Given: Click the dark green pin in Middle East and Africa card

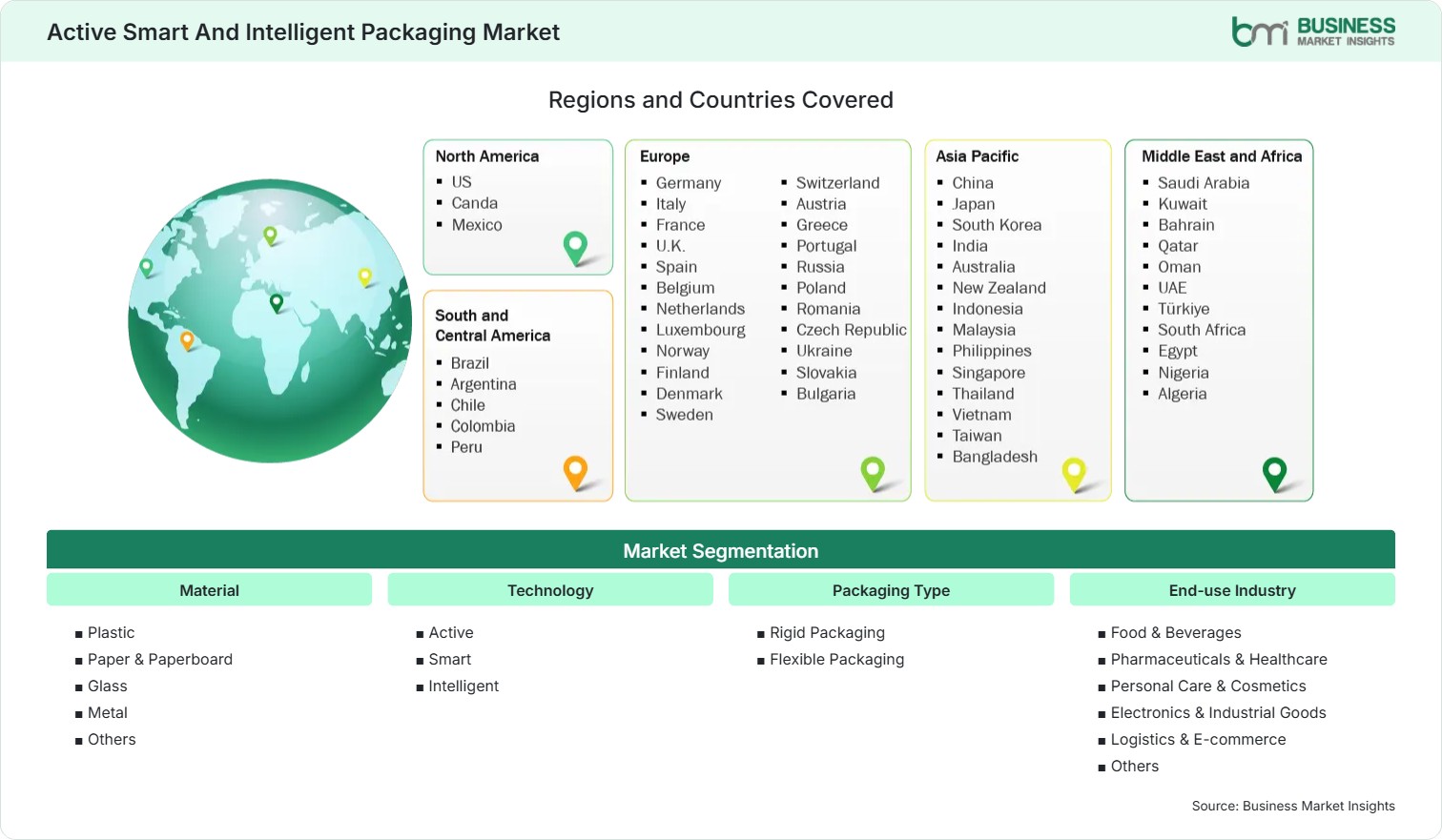Looking at the screenshot, I should tap(1274, 474).
